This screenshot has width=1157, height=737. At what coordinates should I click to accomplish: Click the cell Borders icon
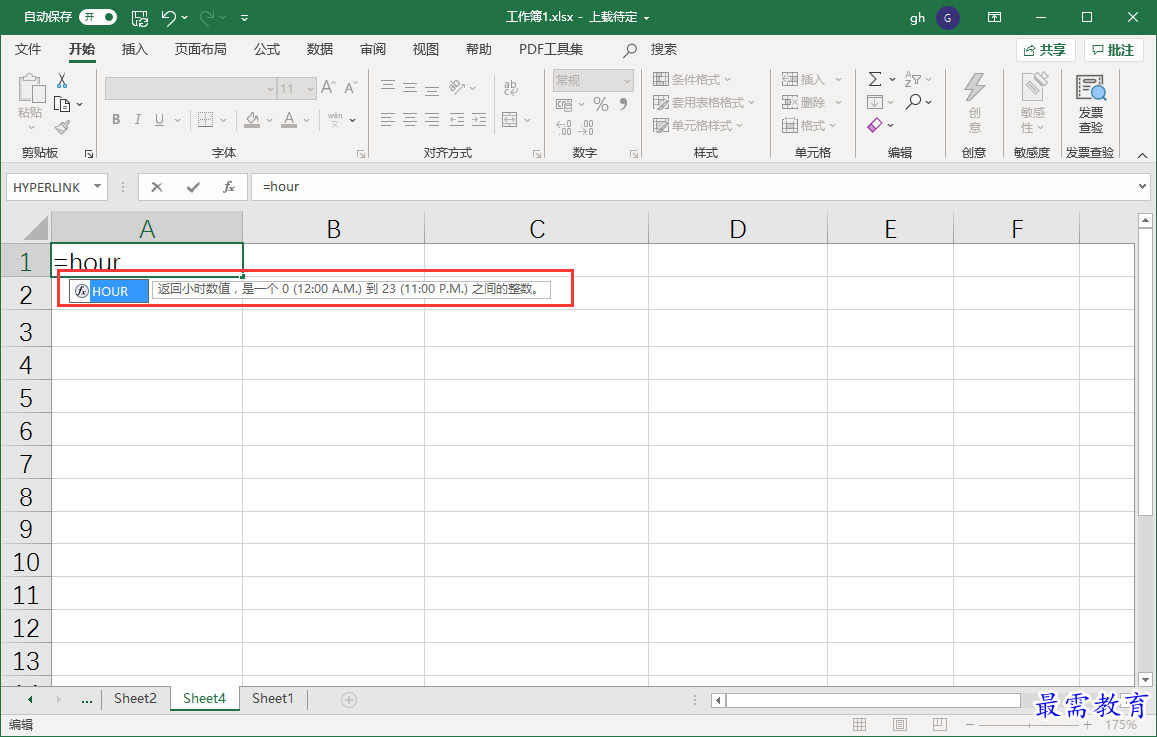[x=205, y=120]
